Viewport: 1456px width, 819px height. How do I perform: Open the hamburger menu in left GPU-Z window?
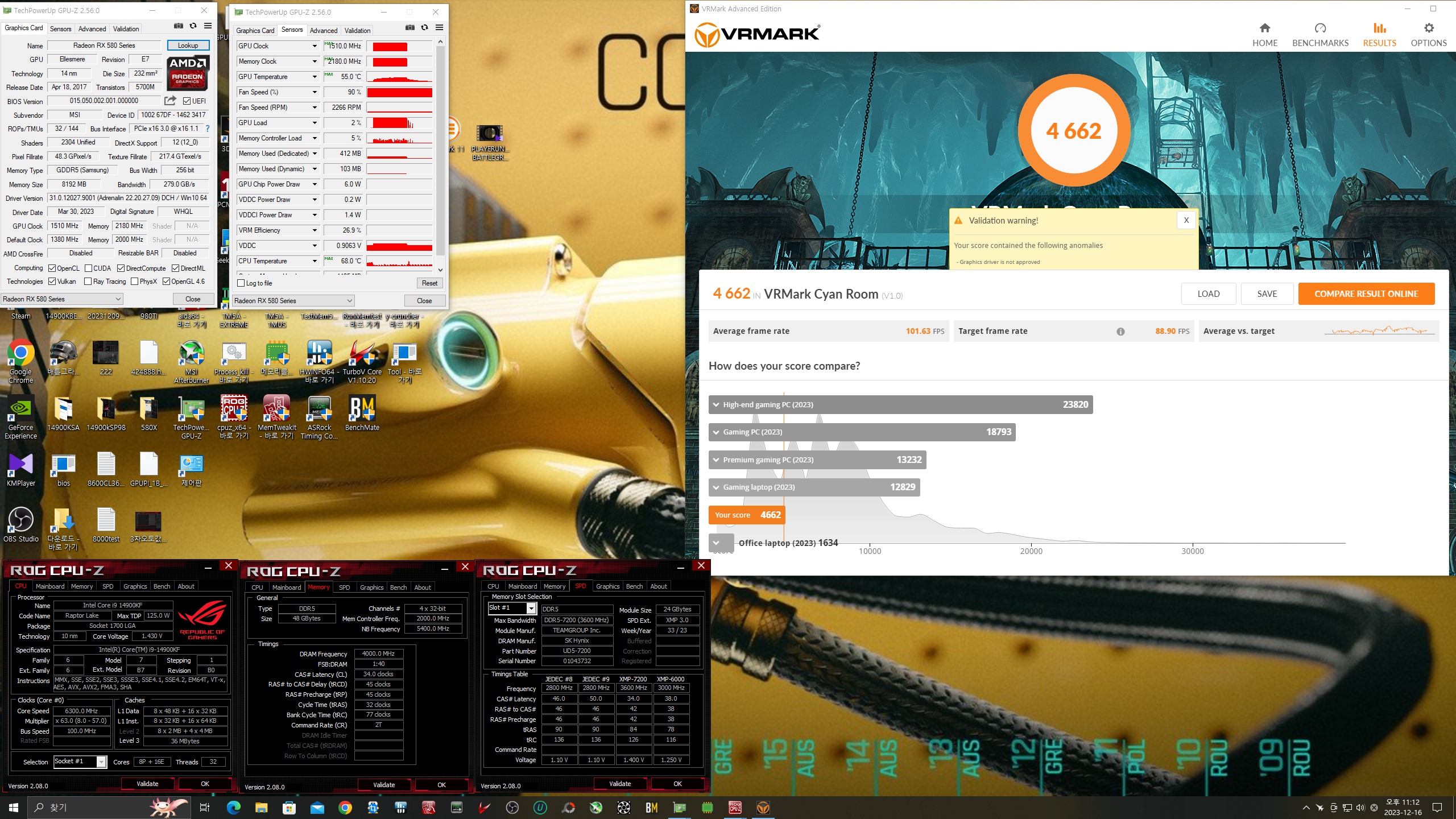[208, 26]
